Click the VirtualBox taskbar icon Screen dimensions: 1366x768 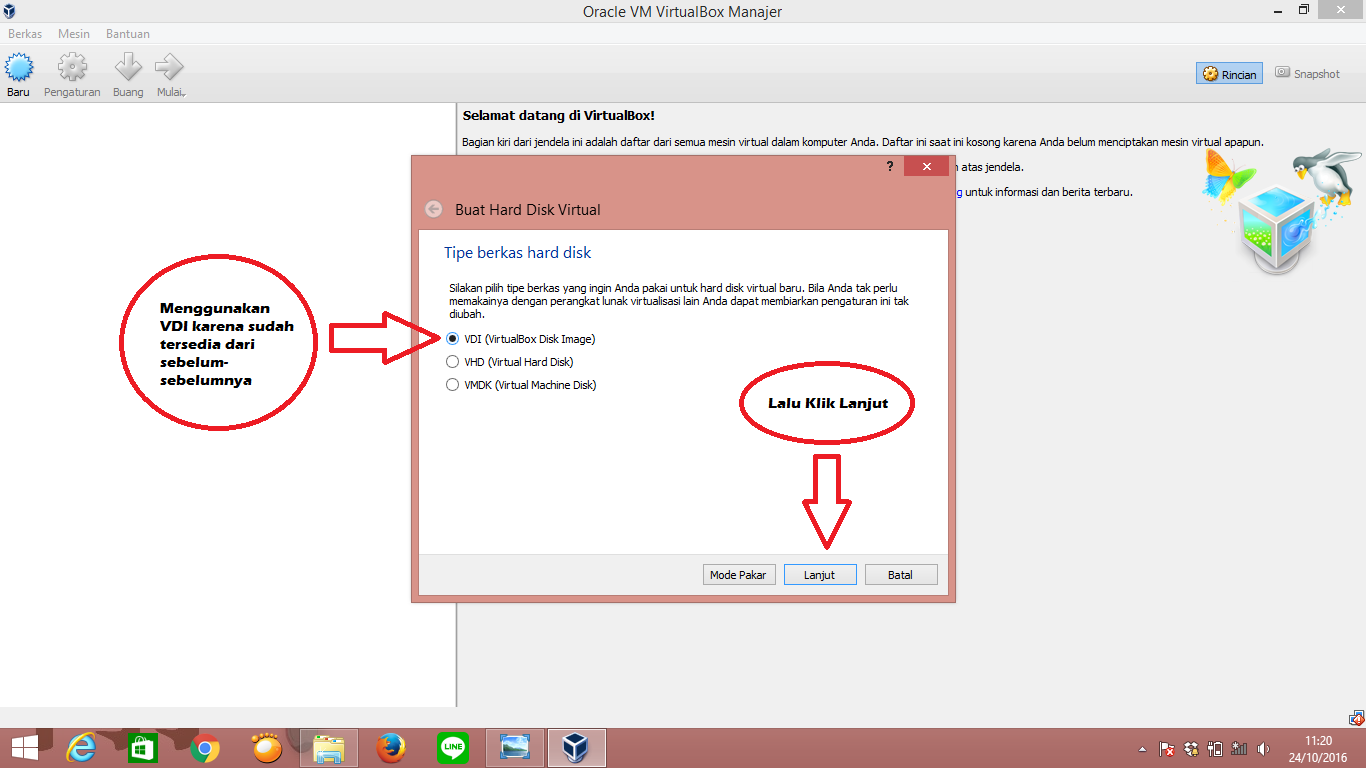(577, 748)
